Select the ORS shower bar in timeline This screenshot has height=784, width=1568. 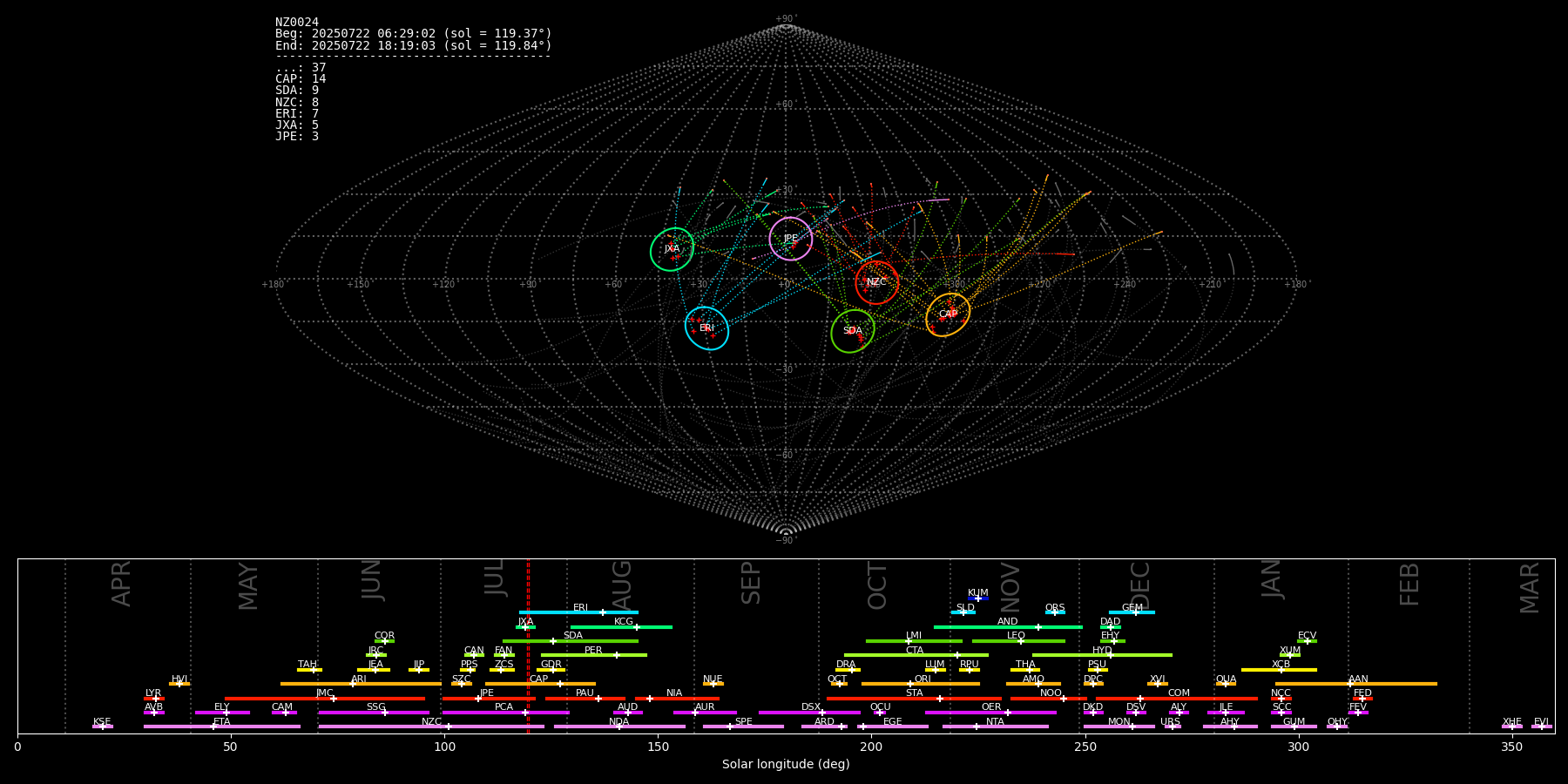click(1055, 612)
